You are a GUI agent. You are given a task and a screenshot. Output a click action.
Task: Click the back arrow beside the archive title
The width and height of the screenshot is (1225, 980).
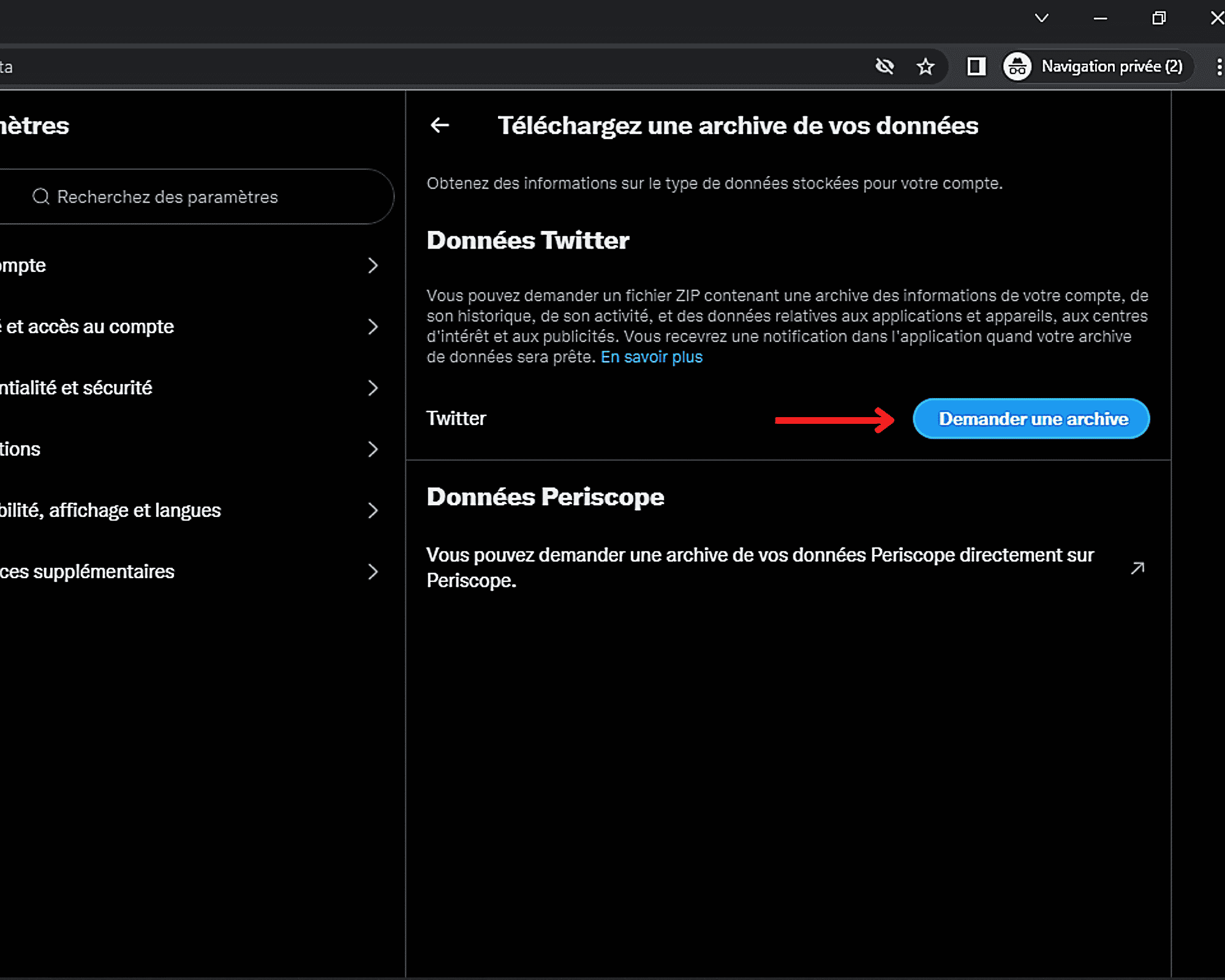click(x=440, y=126)
